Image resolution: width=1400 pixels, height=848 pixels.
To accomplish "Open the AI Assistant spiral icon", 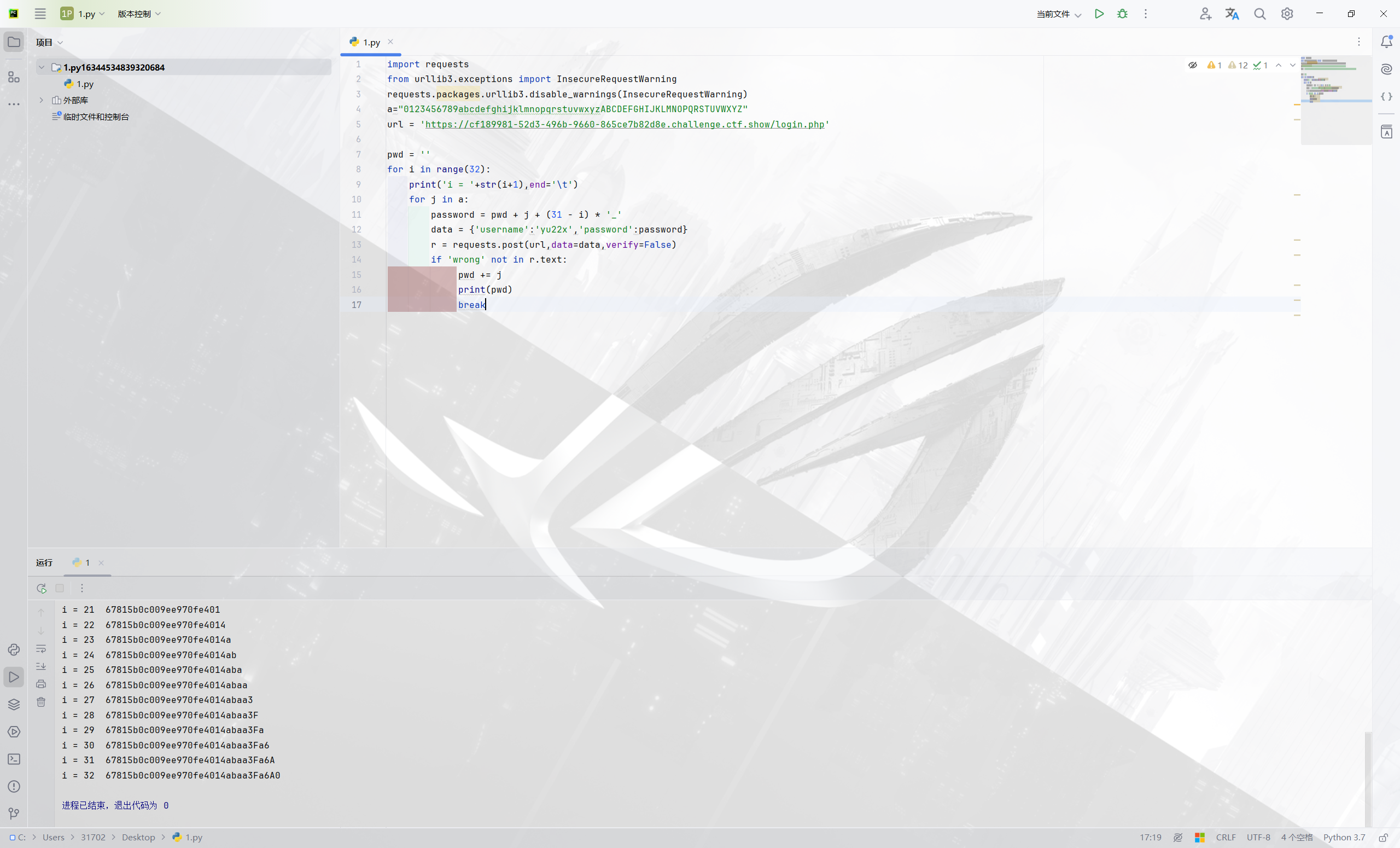I will pos(1386,69).
